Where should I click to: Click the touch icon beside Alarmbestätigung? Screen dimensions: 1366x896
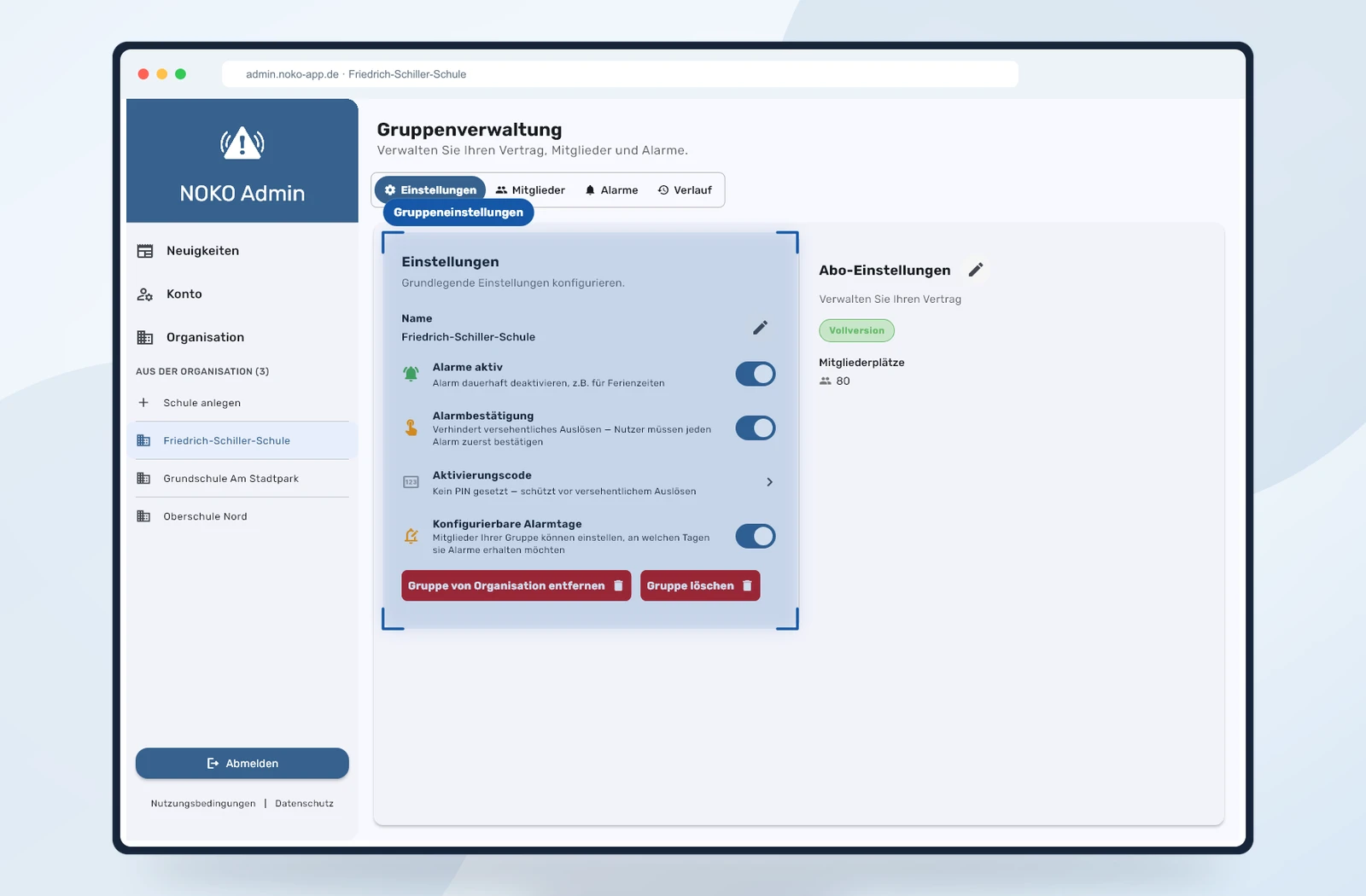pyautogui.click(x=411, y=428)
